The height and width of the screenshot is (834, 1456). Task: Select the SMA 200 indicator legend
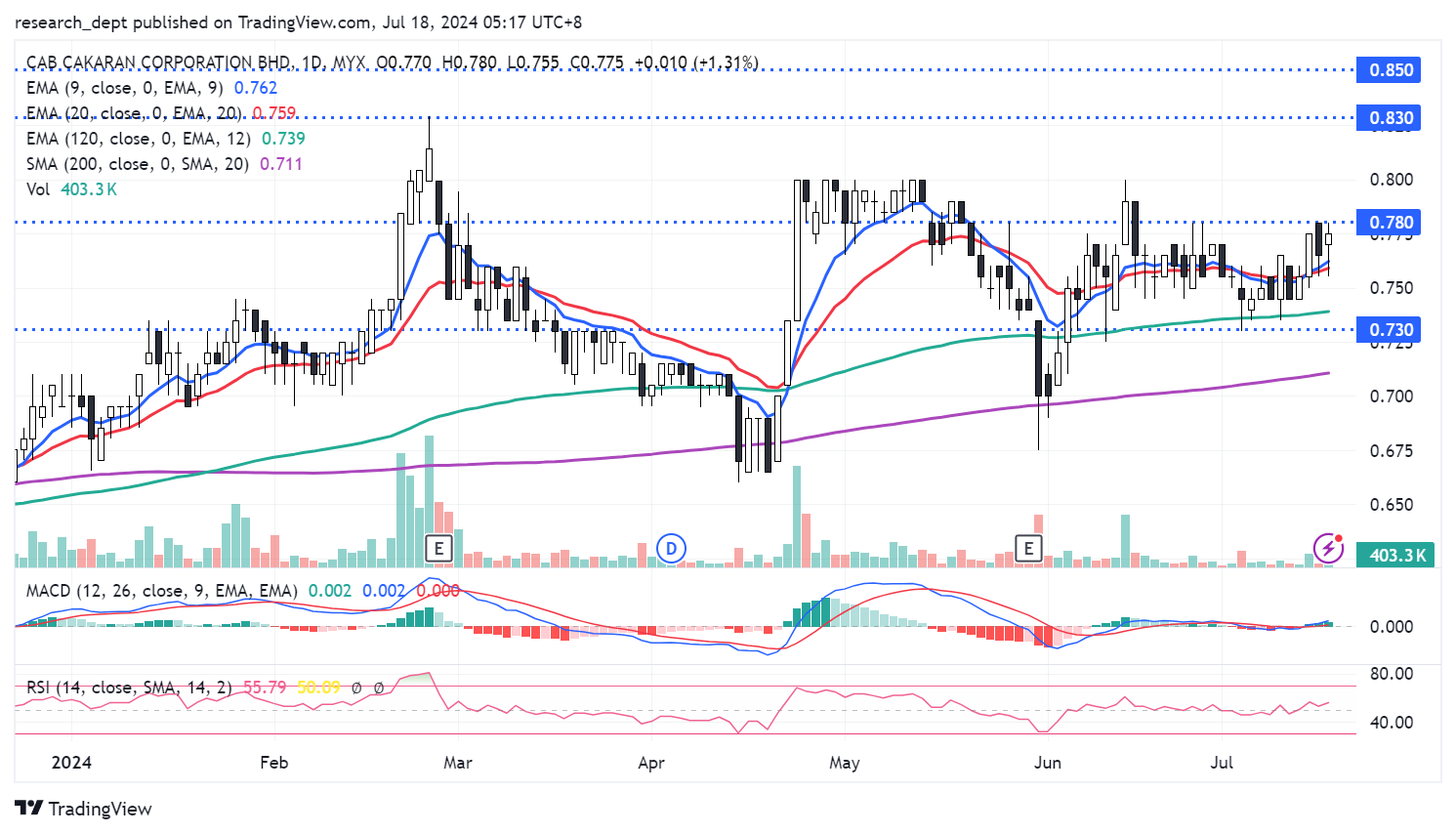click(x=137, y=164)
